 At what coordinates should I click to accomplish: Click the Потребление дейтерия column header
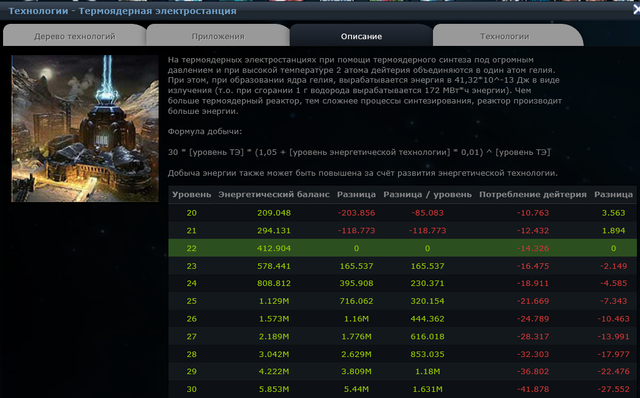[x=533, y=194]
